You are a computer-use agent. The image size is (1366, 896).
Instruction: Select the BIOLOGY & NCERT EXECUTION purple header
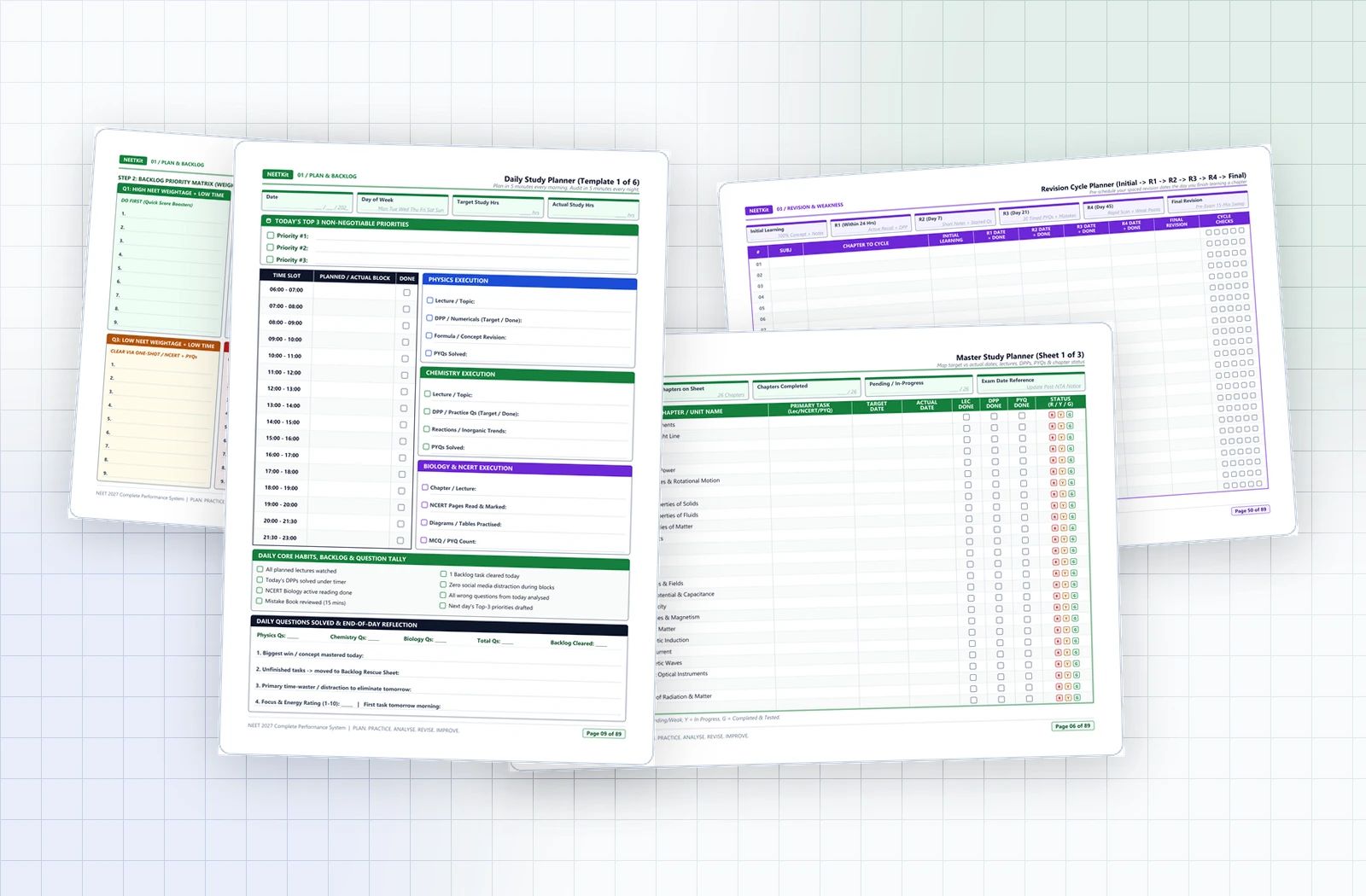(524, 468)
